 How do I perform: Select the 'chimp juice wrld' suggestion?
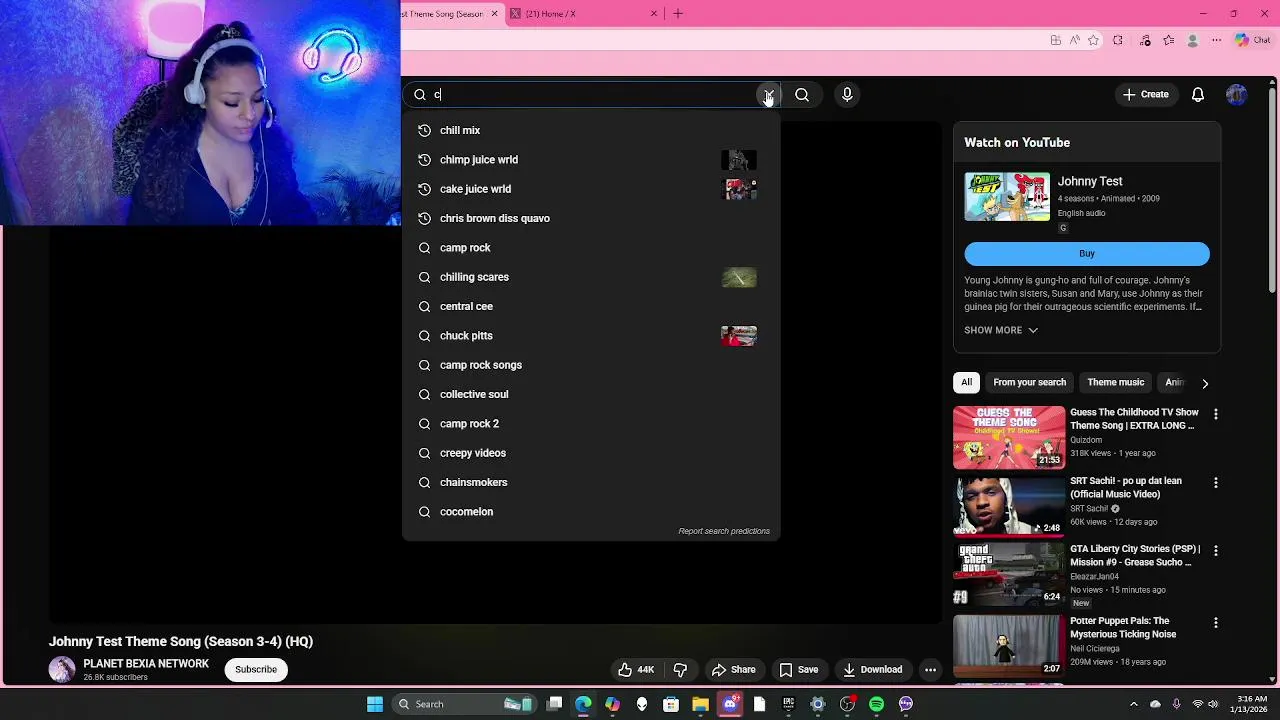pyautogui.click(x=590, y=160)
